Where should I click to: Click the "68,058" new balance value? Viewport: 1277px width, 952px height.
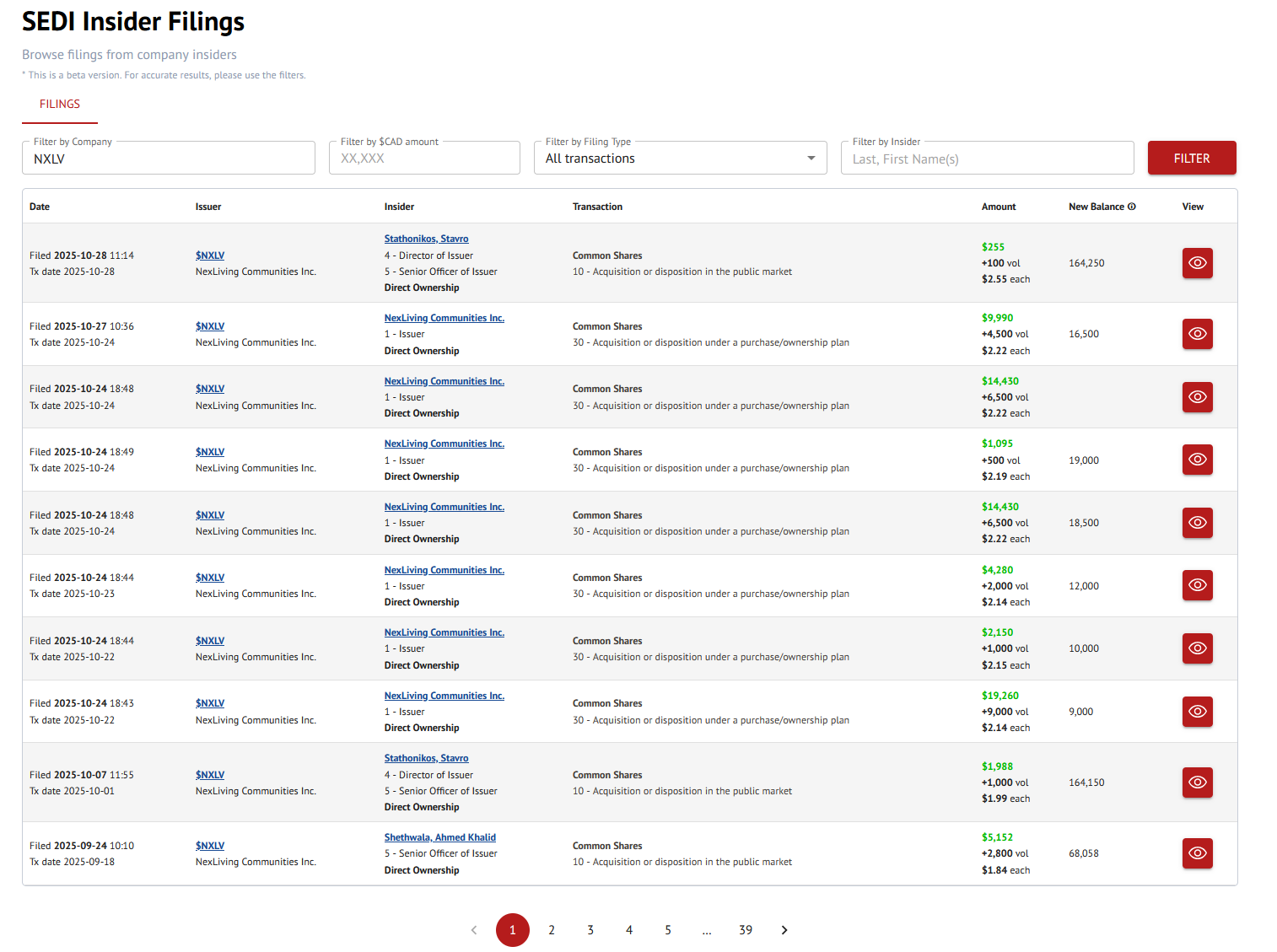[1084, 853]
